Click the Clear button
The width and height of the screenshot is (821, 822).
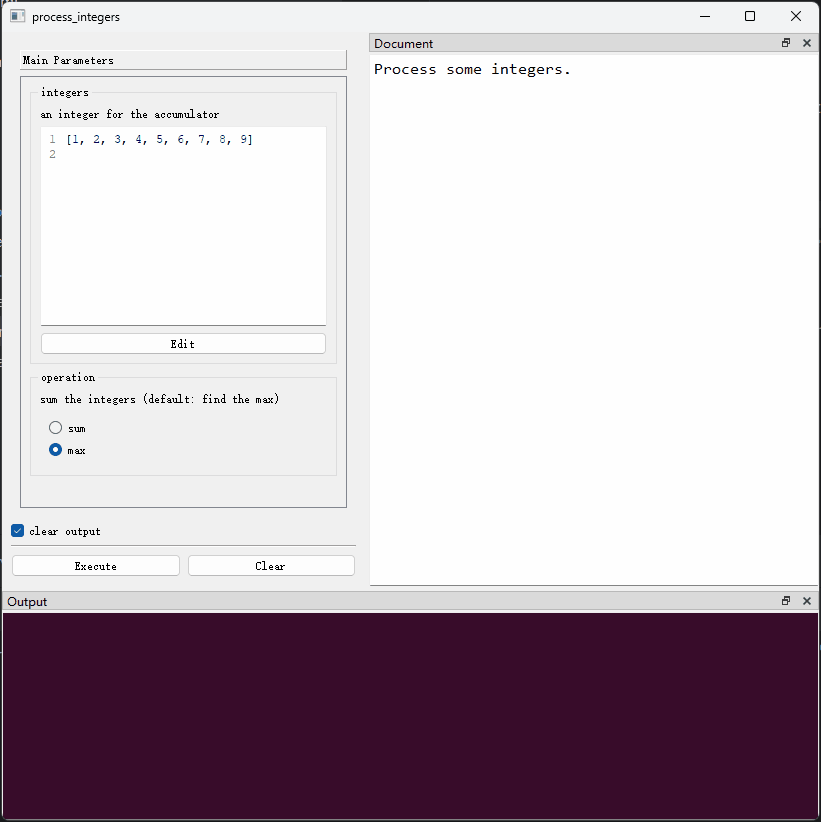coord(271,566)
